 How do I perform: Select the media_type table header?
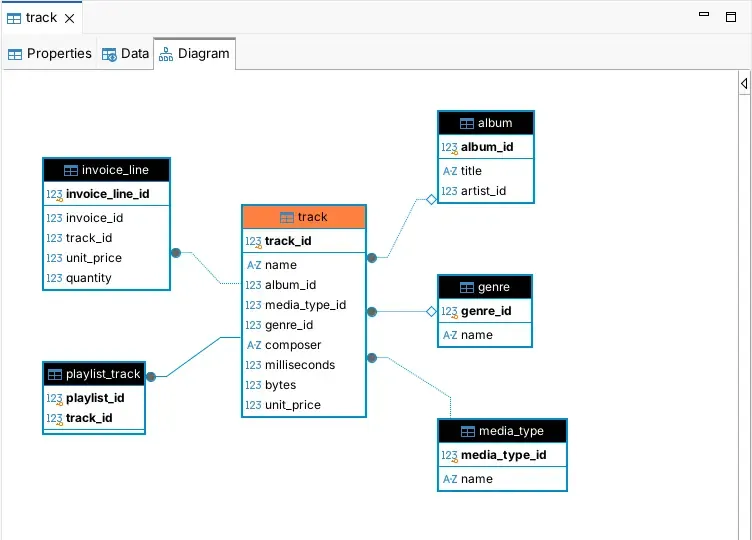click(x=502, y=431)
